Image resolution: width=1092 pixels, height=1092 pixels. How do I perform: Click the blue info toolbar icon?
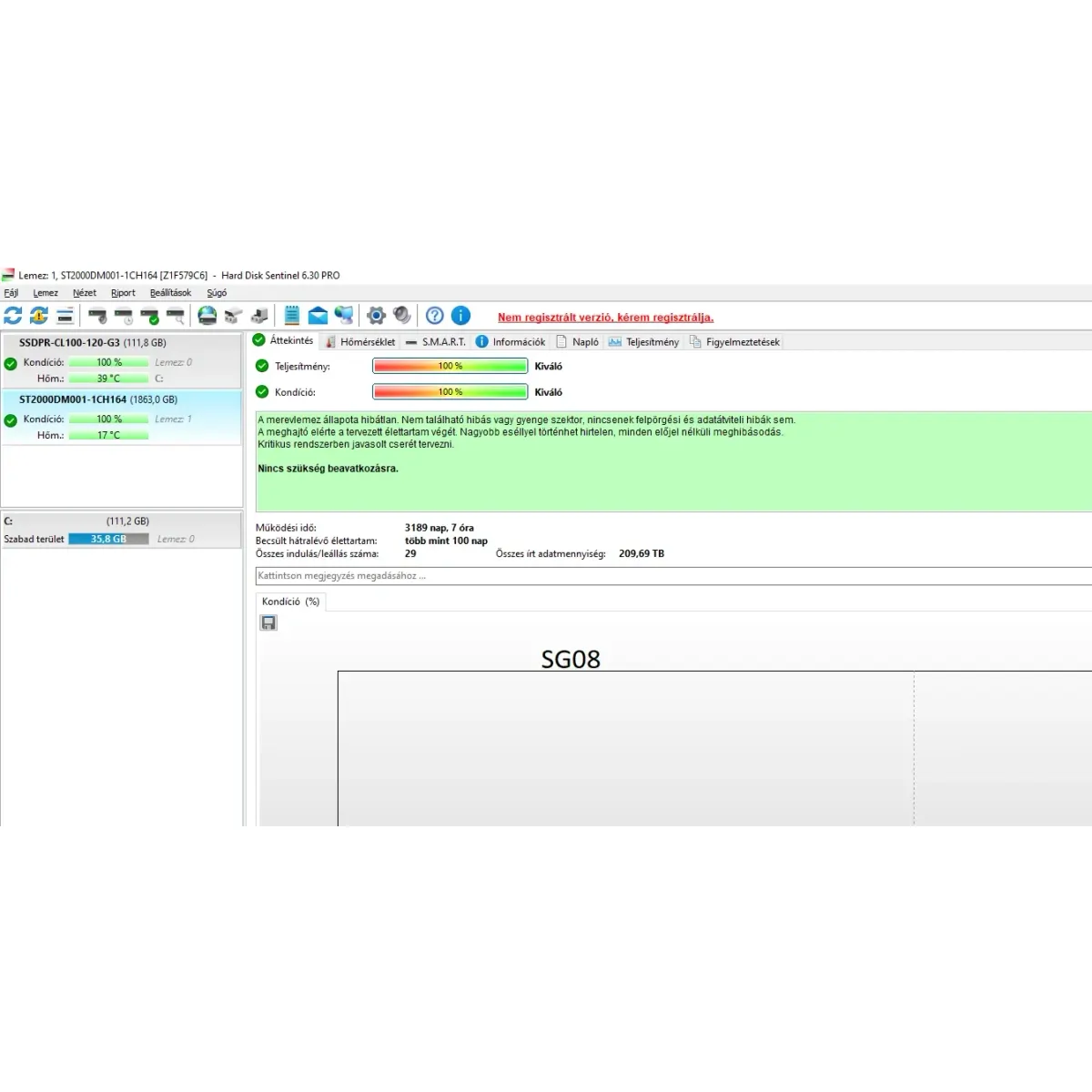coord(461,316)
